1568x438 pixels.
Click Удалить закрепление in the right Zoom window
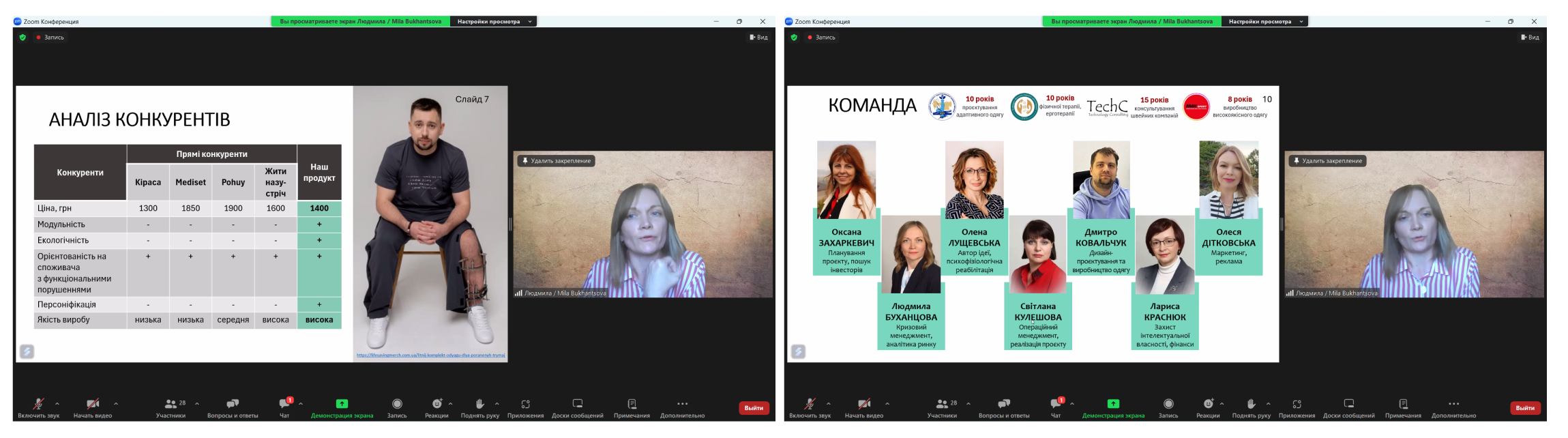tap(1327, 161)
